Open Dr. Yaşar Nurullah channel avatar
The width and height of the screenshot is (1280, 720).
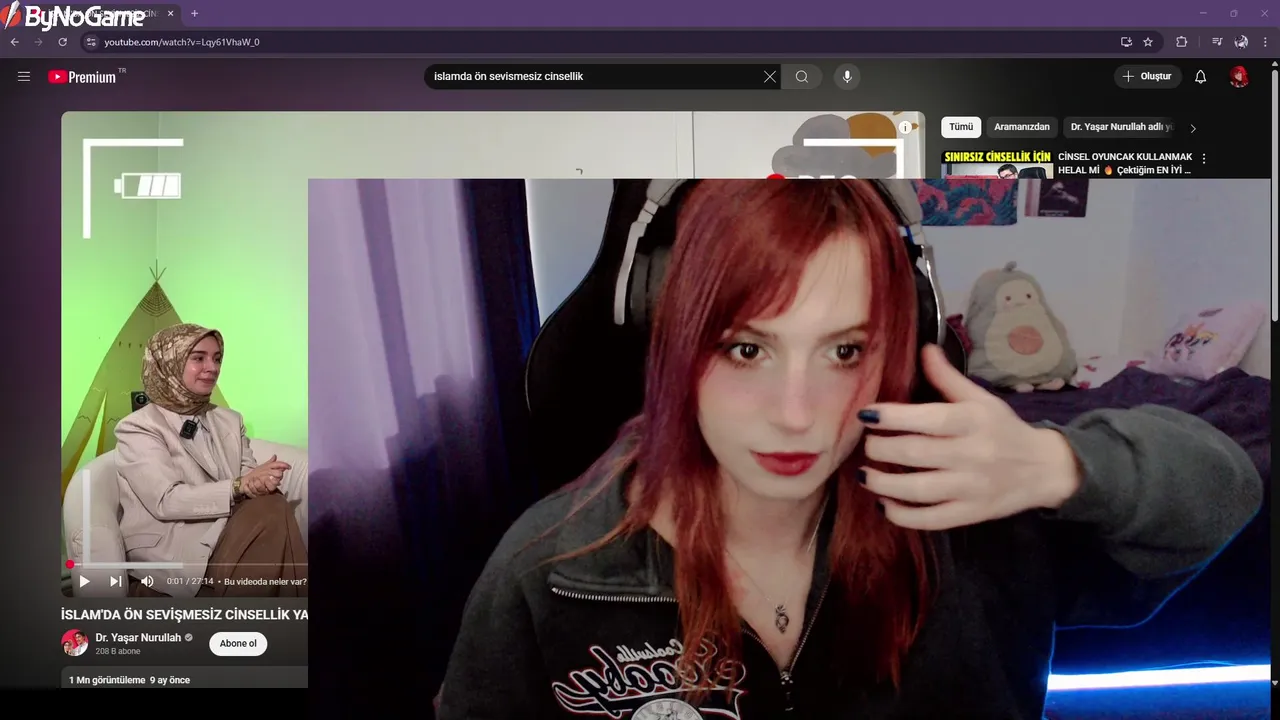tap(75, 643)
